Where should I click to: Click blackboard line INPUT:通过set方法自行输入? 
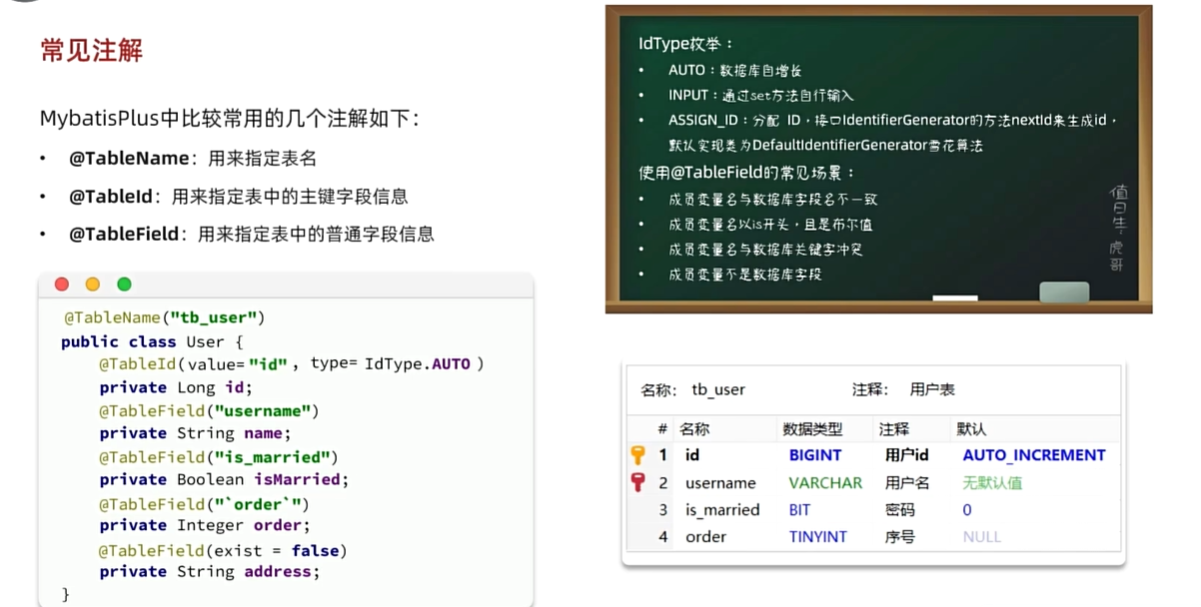point(761,95)
